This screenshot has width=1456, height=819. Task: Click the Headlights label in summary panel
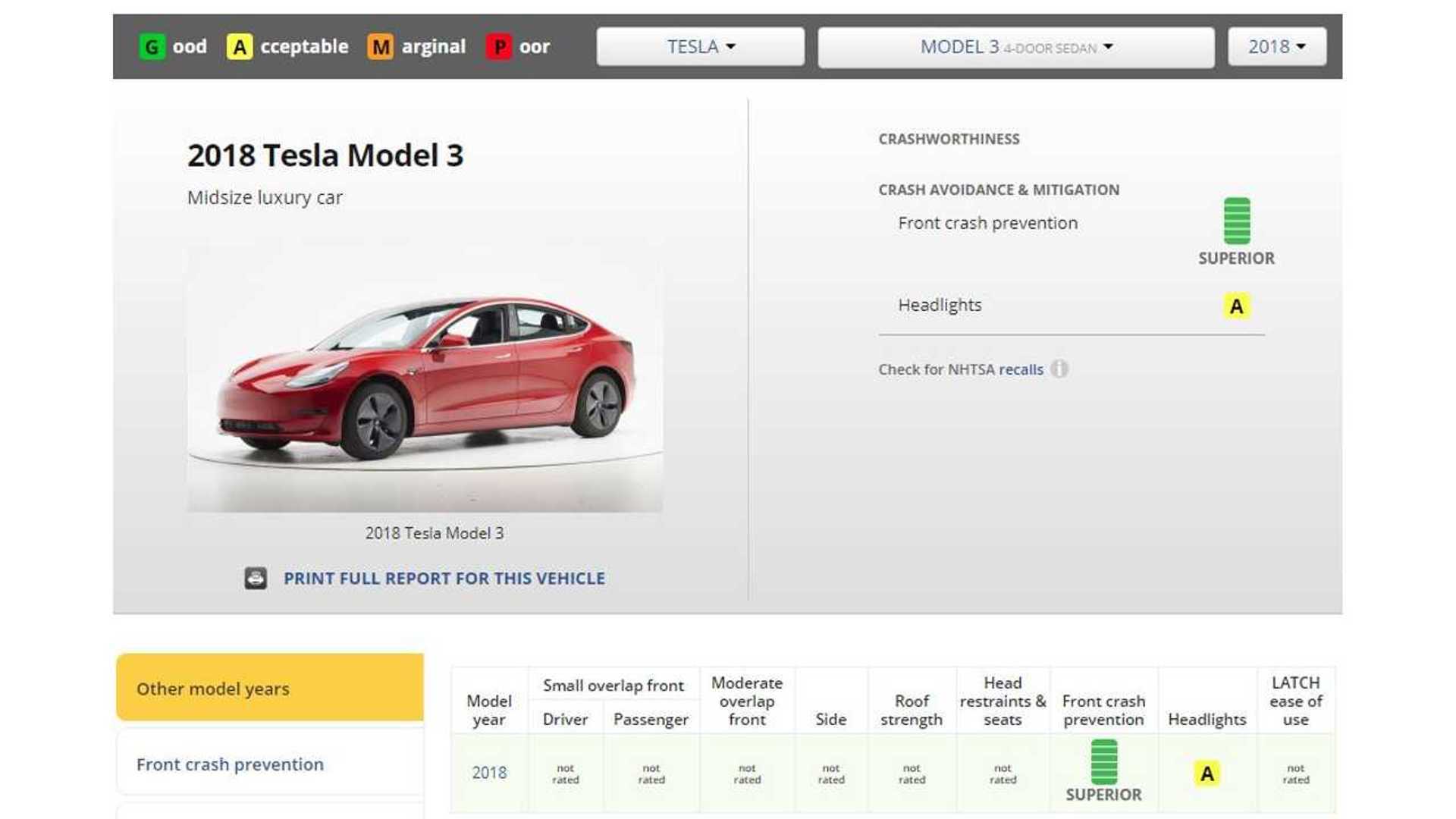coord(940,305)
